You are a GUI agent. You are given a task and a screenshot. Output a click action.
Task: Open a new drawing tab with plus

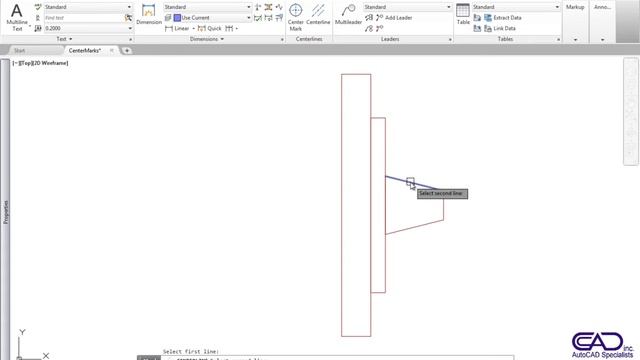pos(127,51)
